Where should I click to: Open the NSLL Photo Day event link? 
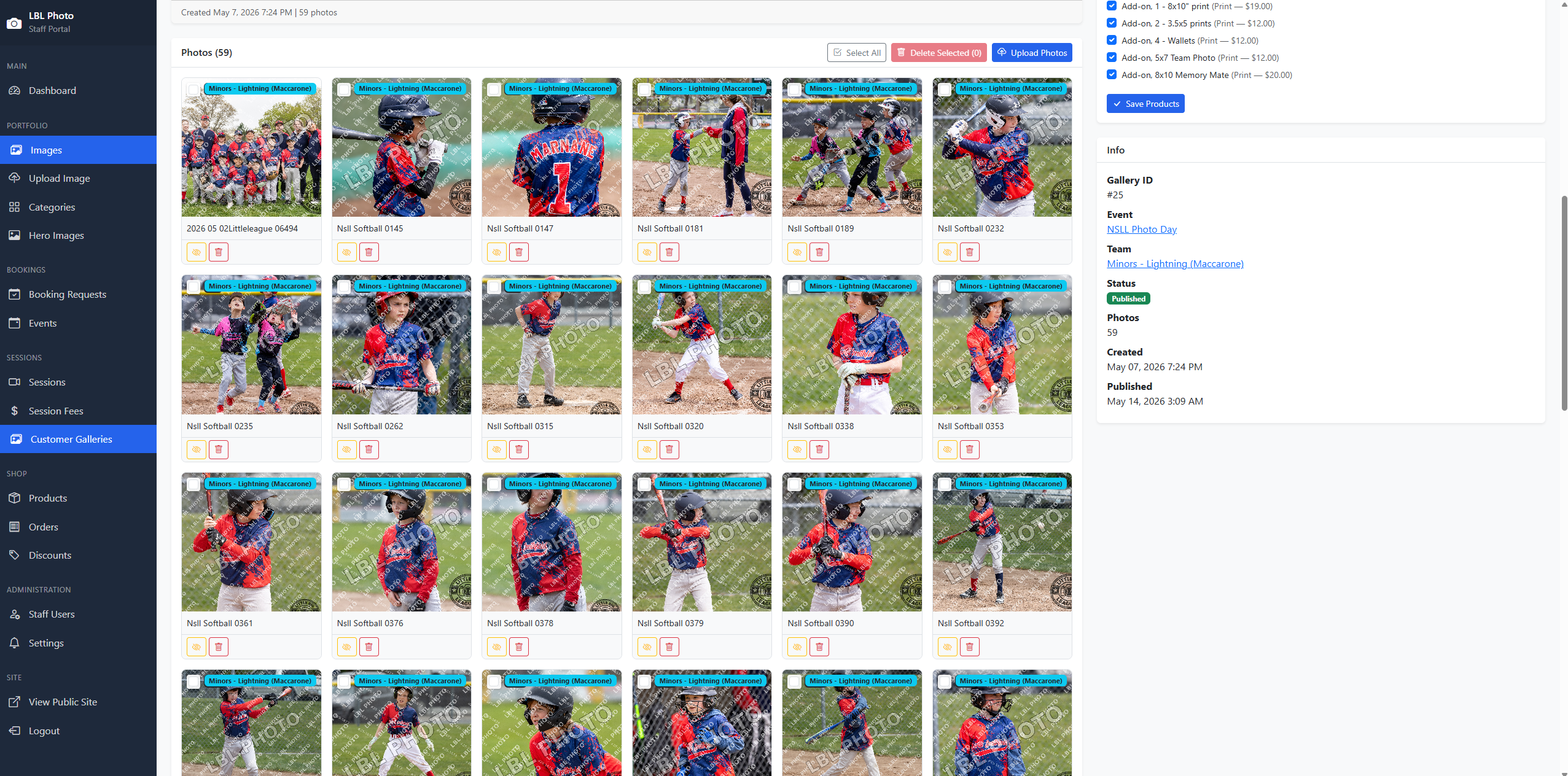1142,230
